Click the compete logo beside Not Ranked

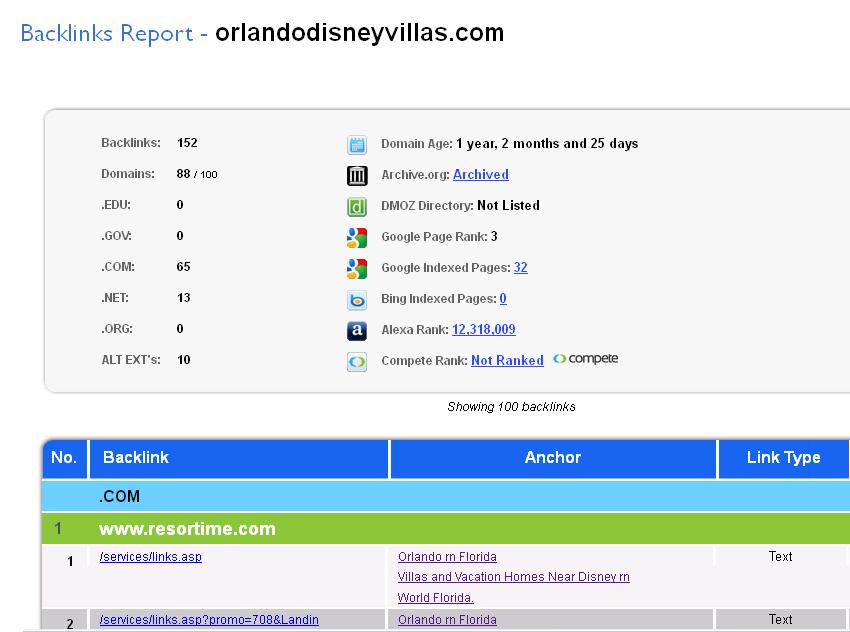point(585,359)
